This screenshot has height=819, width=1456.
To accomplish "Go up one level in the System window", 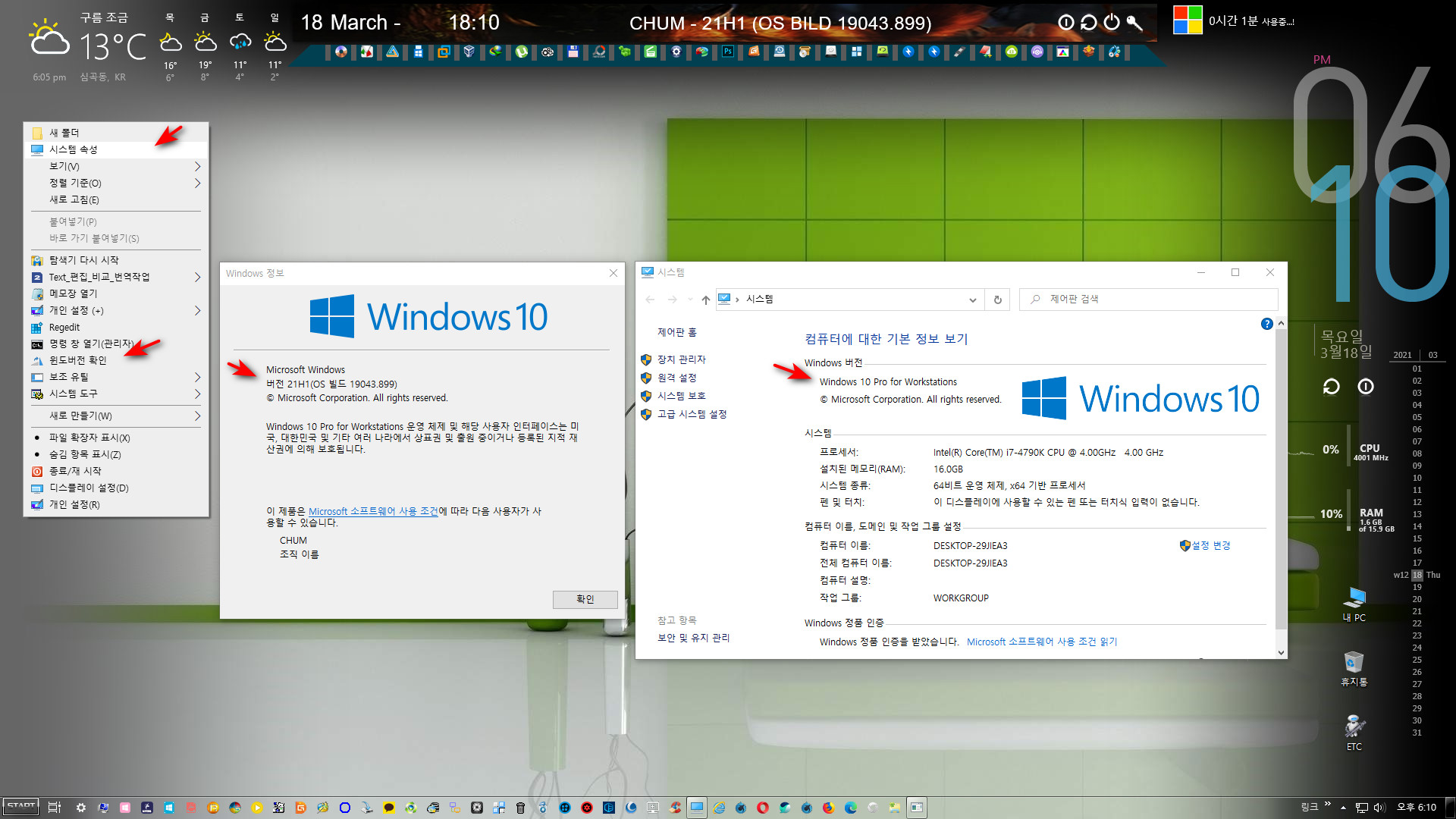I will tap(705, 300).
